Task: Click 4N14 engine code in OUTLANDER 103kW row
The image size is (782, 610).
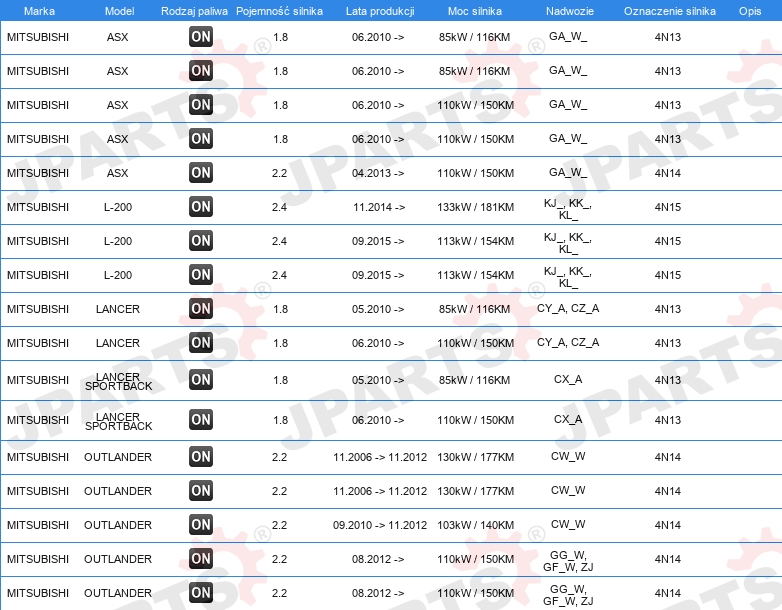Action: coord(668,525)
